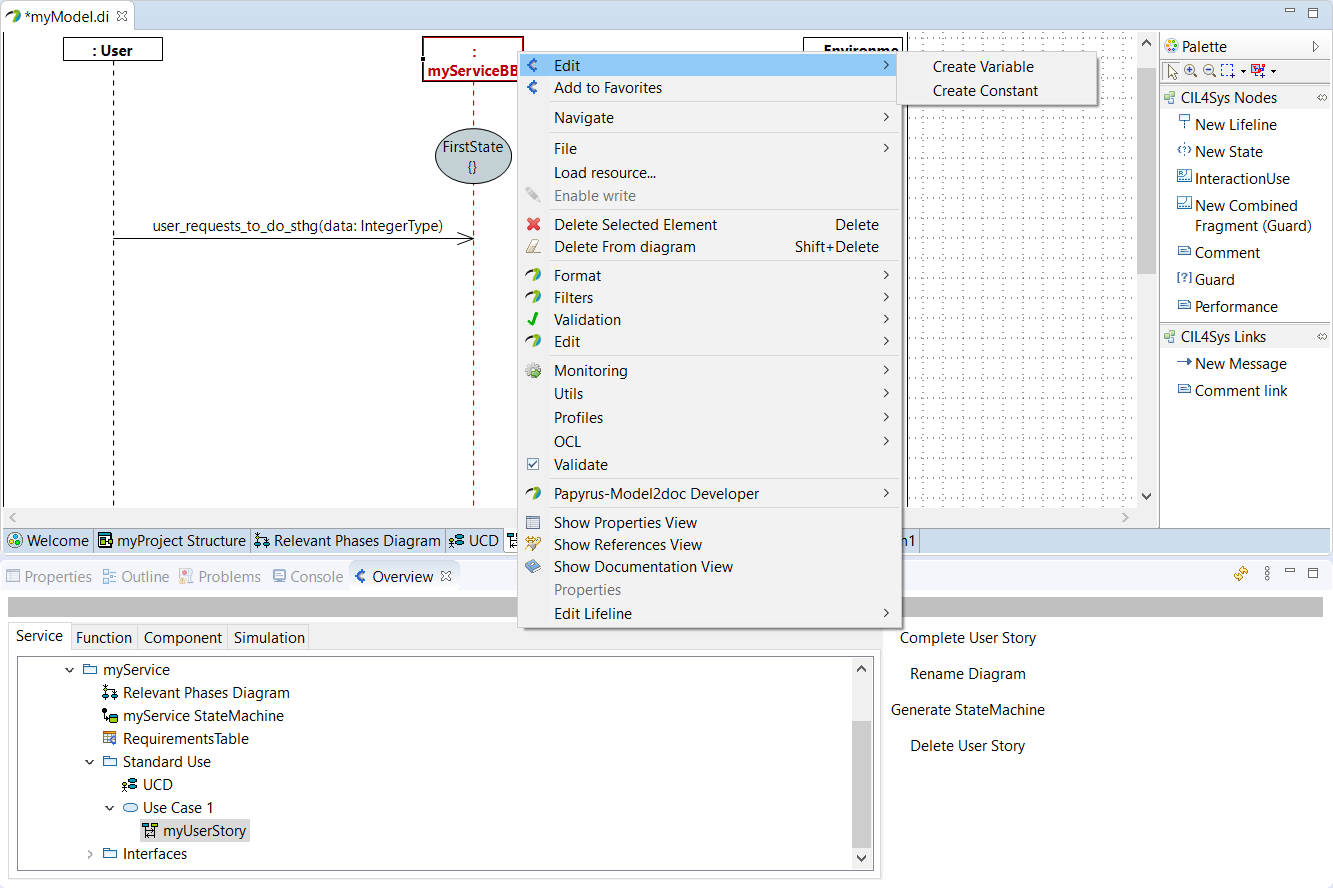
Task: Pick the red create-elements tool in the Palette toolbar
Action: (1258, 71)
